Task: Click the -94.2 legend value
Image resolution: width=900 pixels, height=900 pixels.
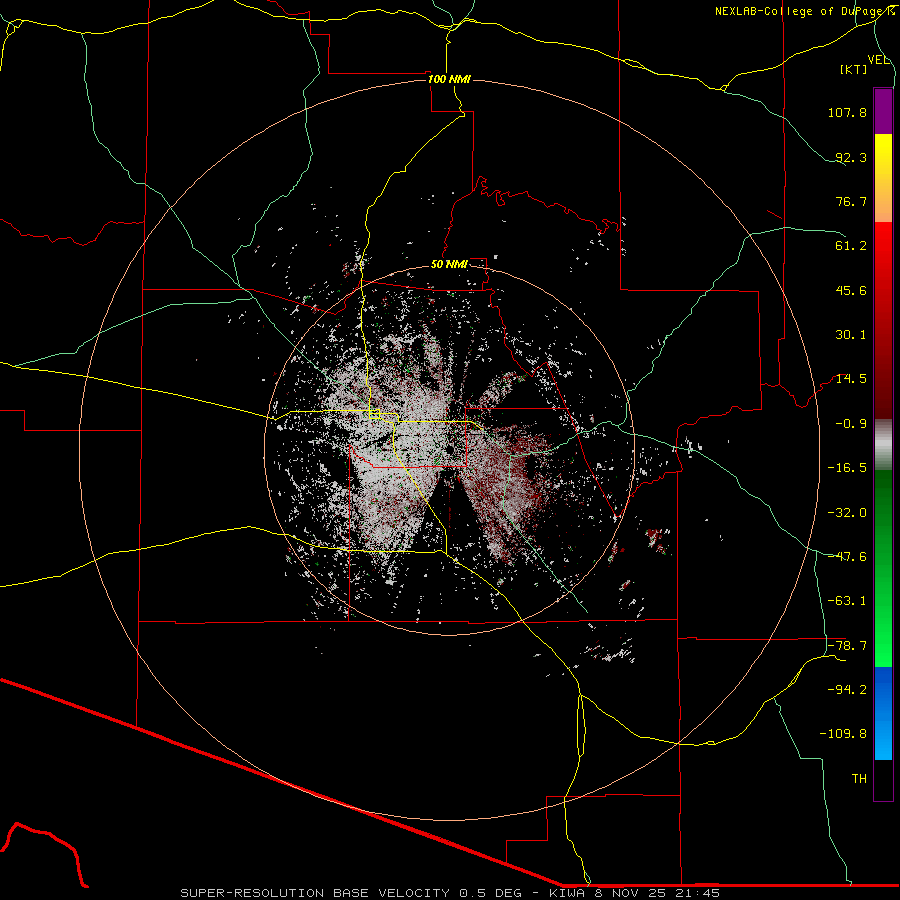Action: tap(847, 690)
